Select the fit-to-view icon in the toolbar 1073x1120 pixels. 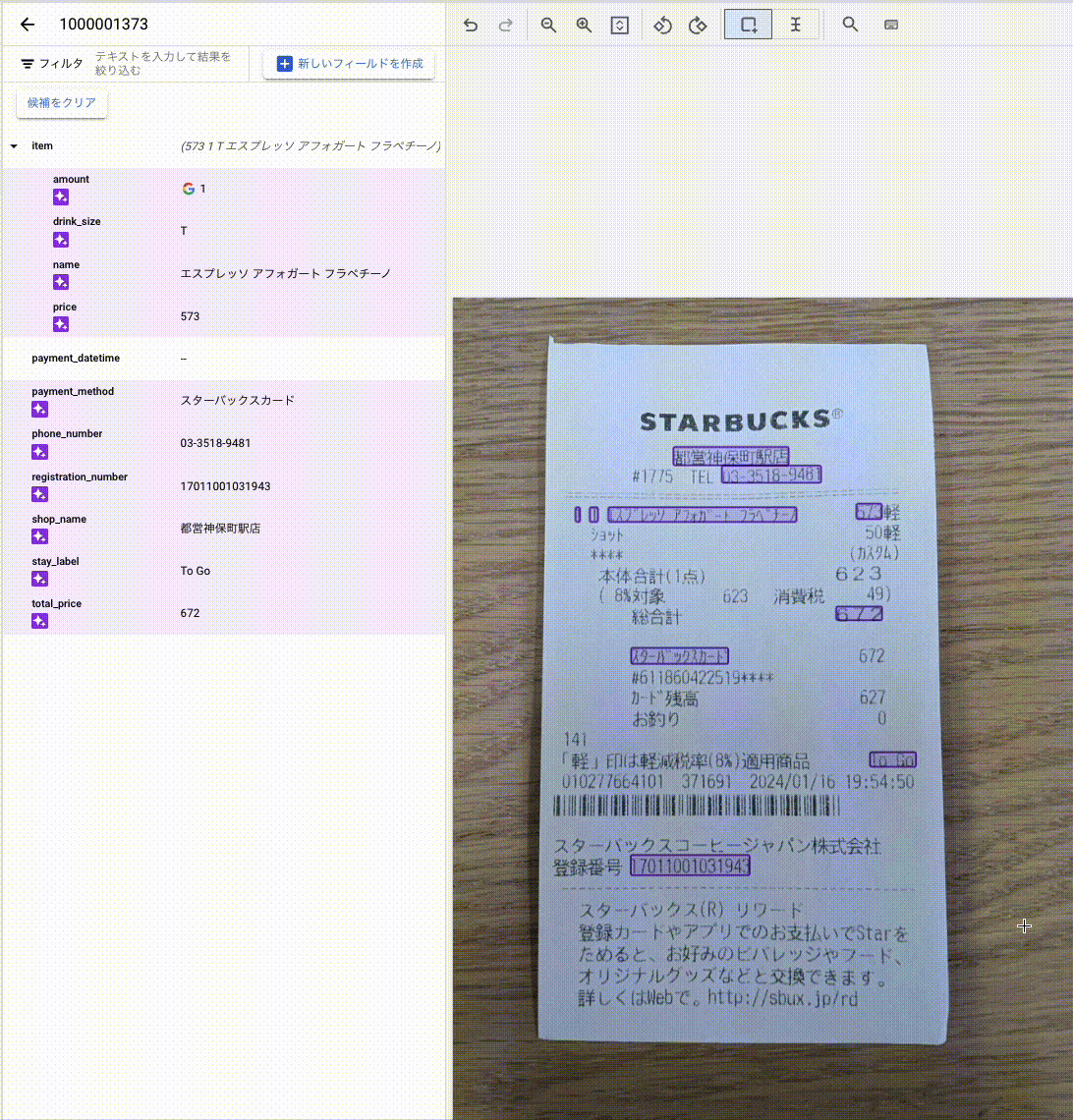(x=619, y=25)
